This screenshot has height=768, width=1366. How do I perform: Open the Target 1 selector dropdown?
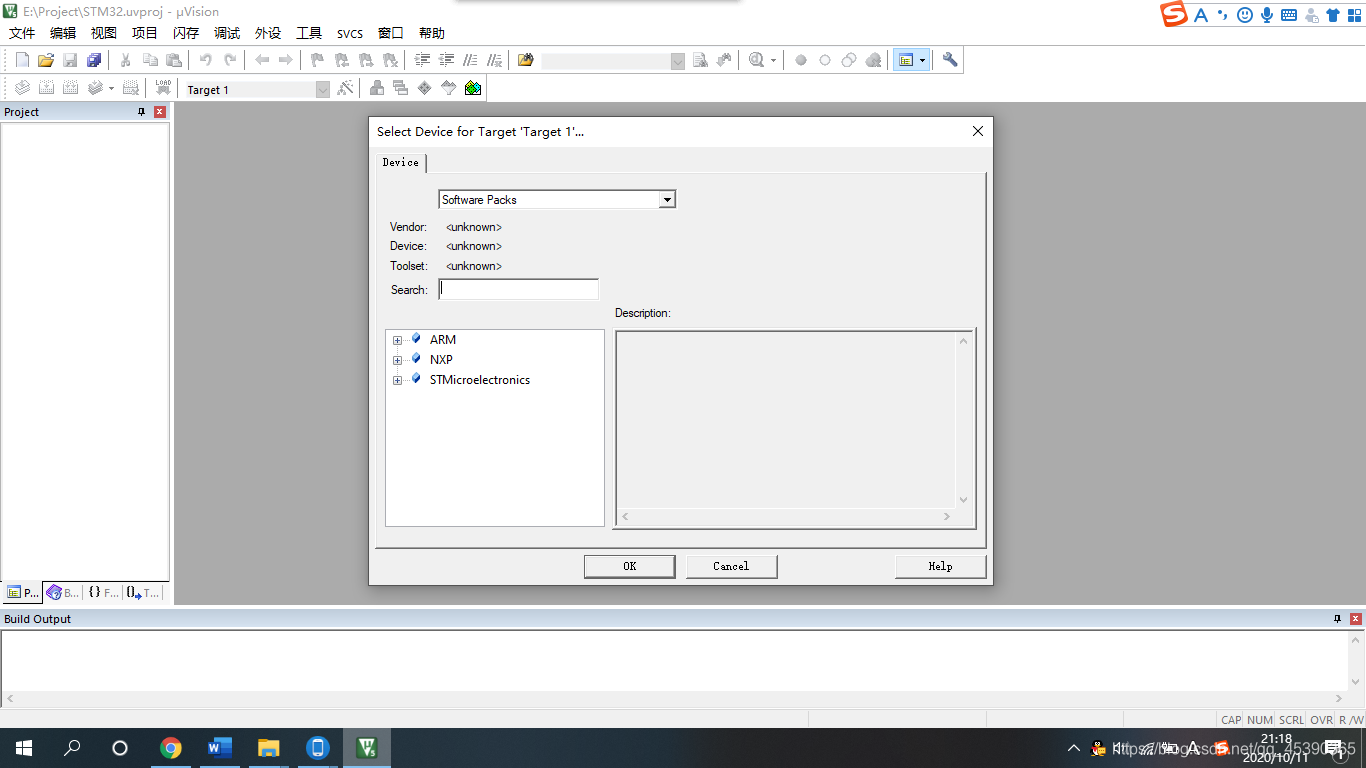click(x=322, y=89)
